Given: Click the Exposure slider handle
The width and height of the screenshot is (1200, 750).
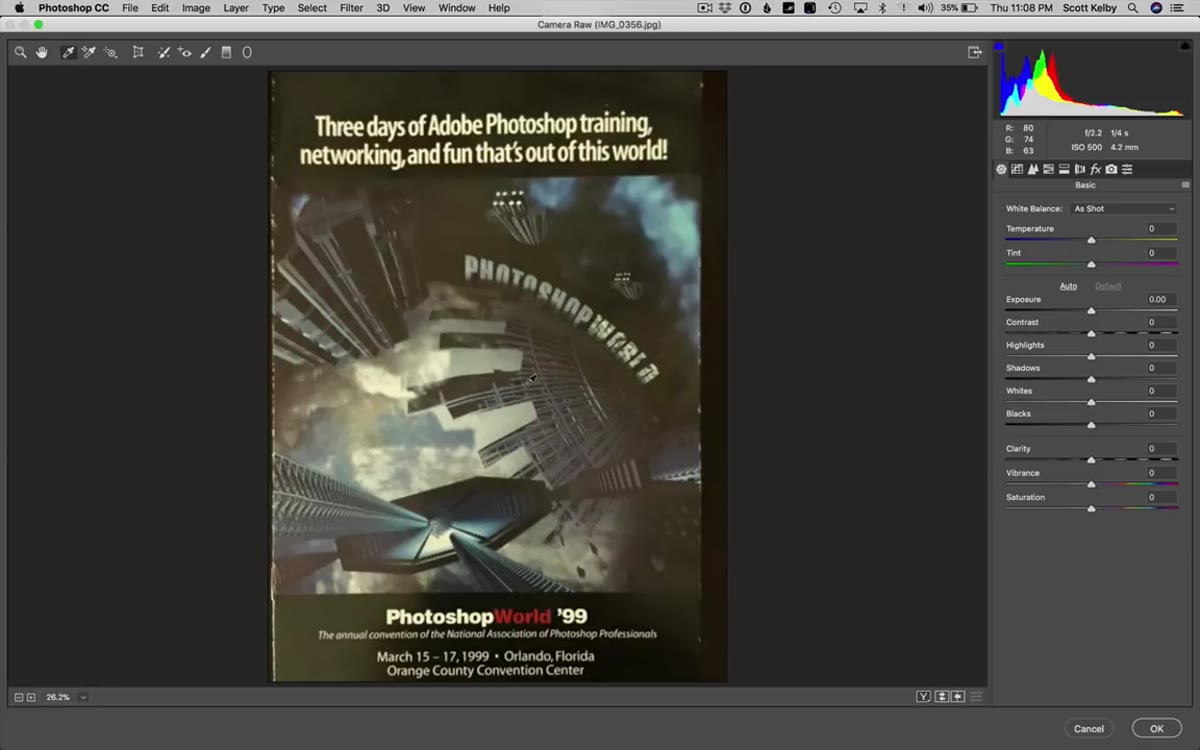Looking at the screenshot, I should [x=1091, y=311].
